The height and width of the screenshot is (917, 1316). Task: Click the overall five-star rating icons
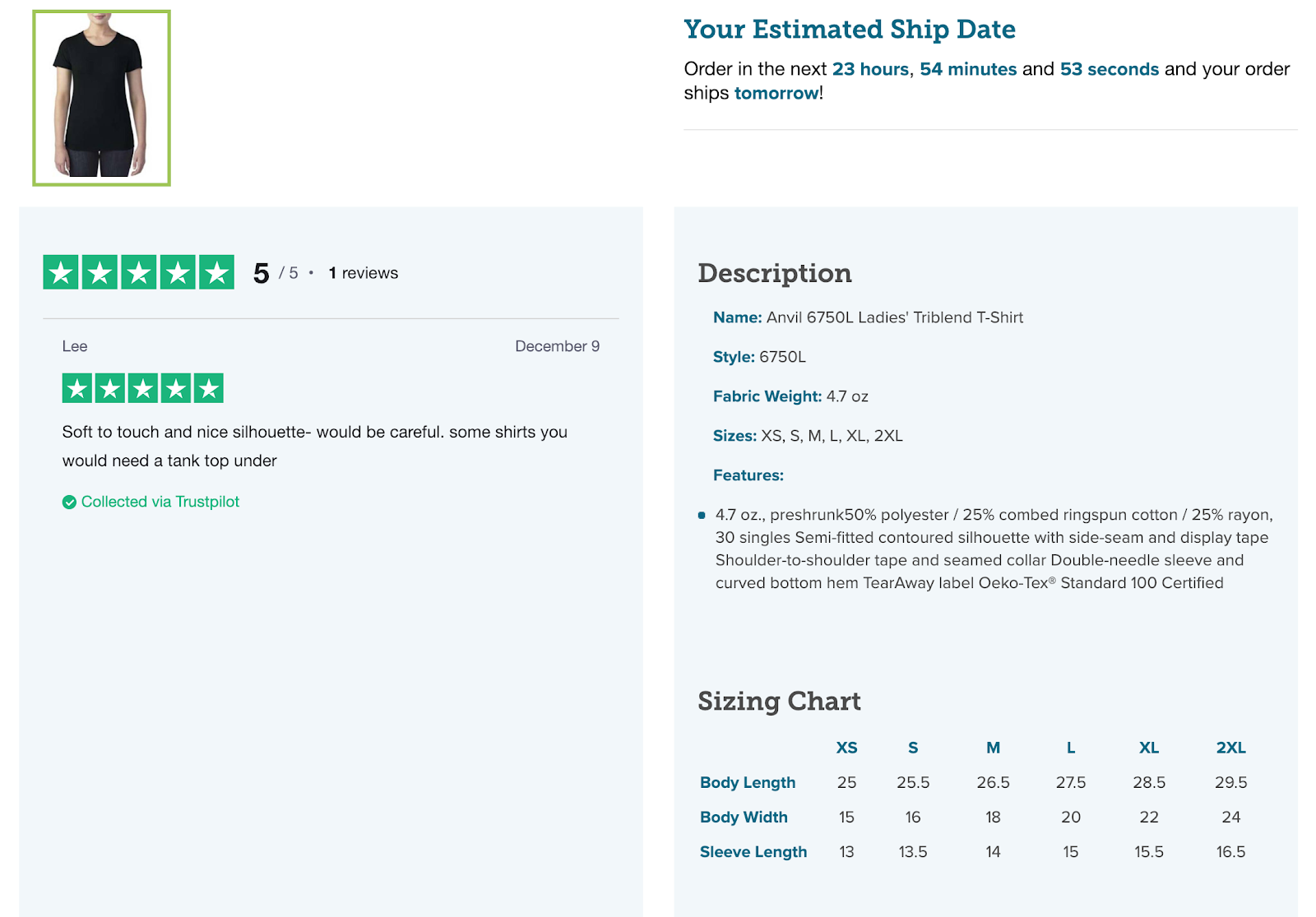tap(138, 273)
